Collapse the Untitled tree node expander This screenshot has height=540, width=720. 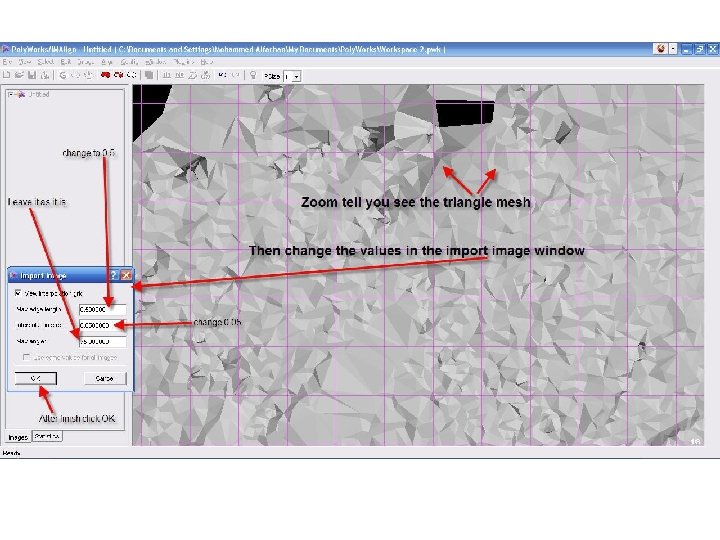pos(10,94)
